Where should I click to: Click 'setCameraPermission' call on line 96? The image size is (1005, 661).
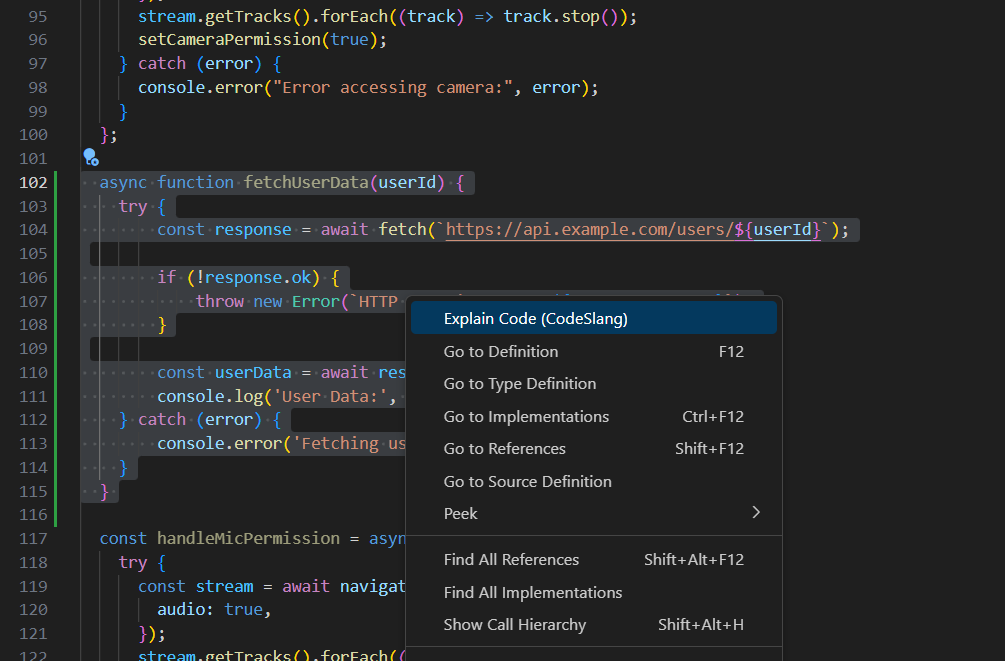point(229,40)
